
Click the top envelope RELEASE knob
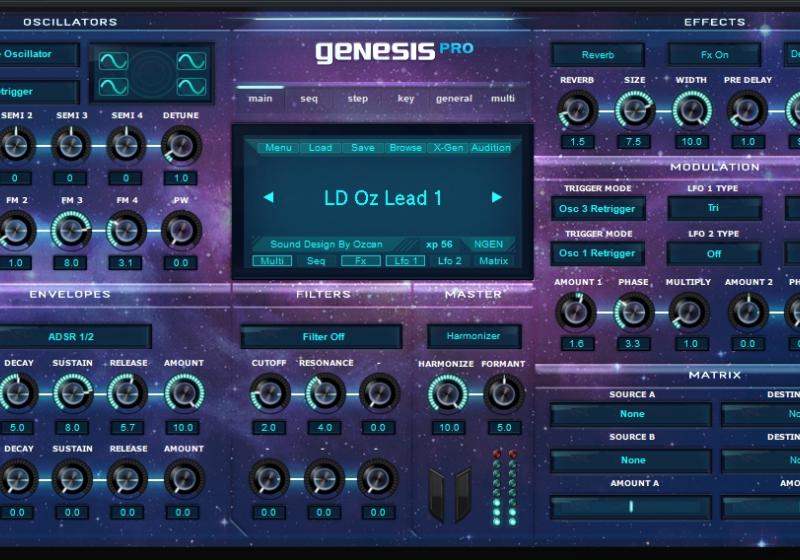click(x=128, y=393)
